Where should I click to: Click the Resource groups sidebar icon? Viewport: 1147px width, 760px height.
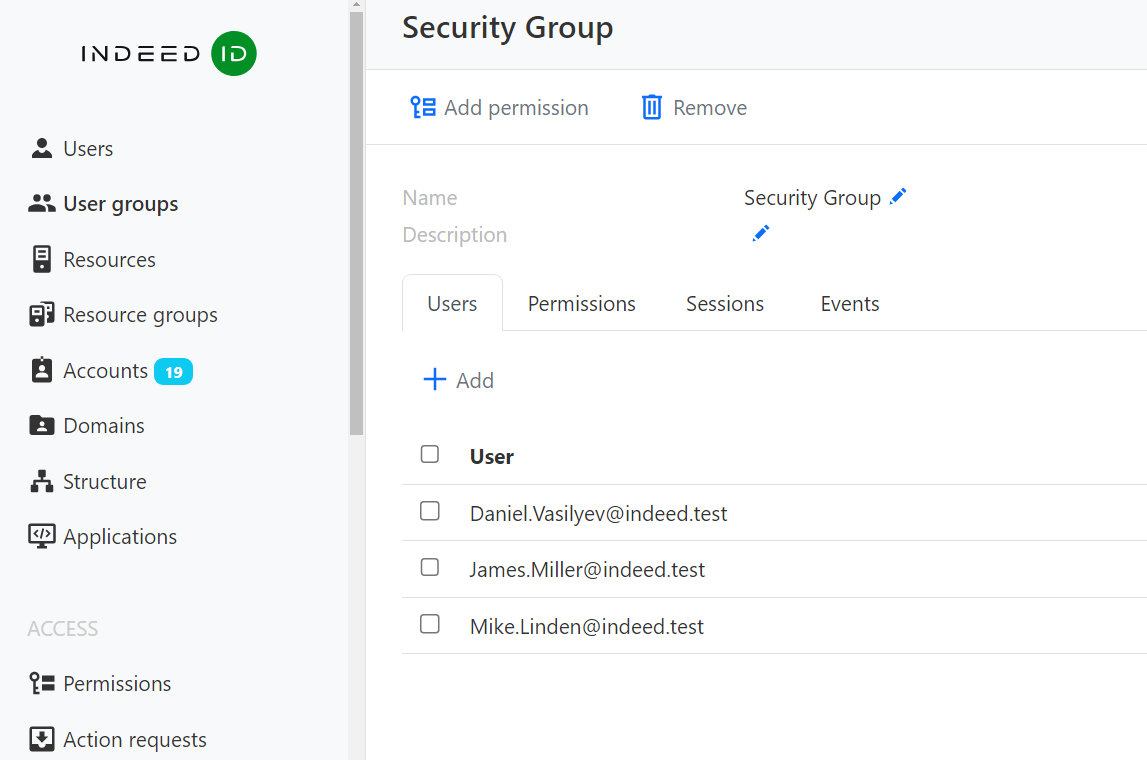tap(41, 315)
